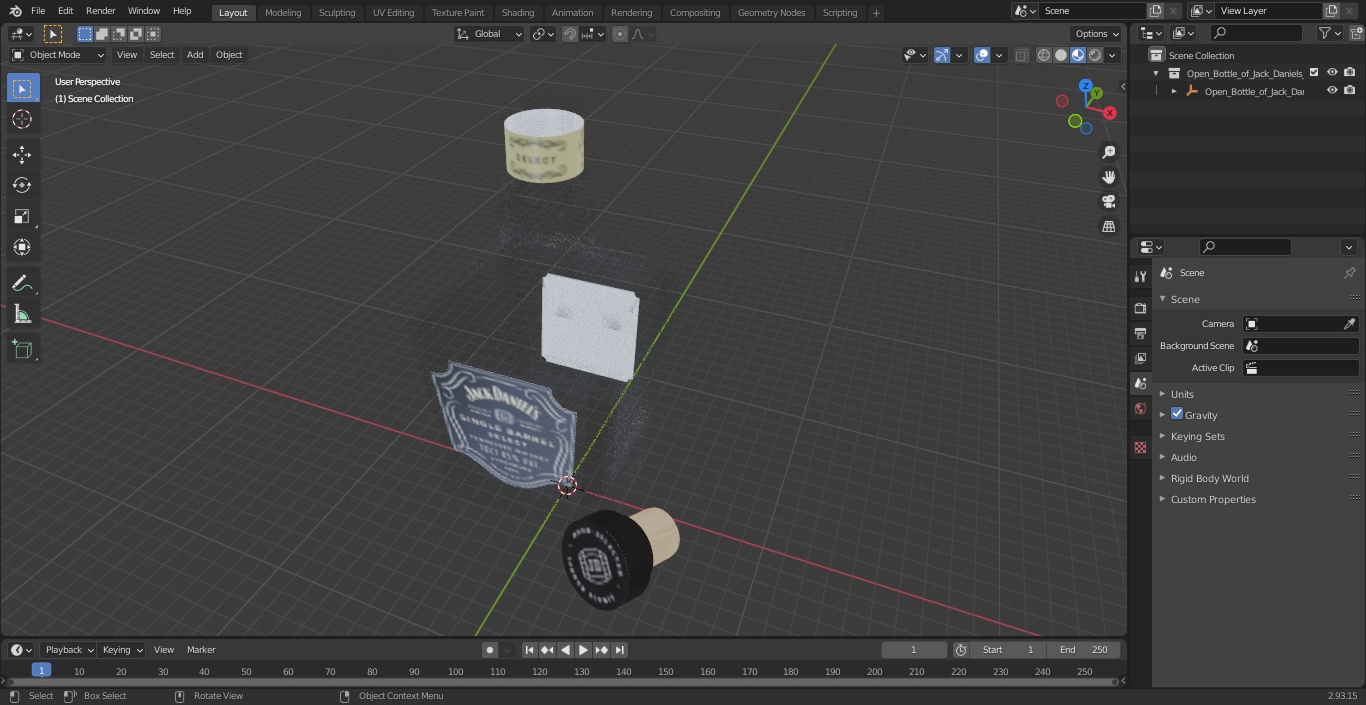Screen dimensions: 1366x705
Task: Select the Scale tool
Action: (22, 216)
